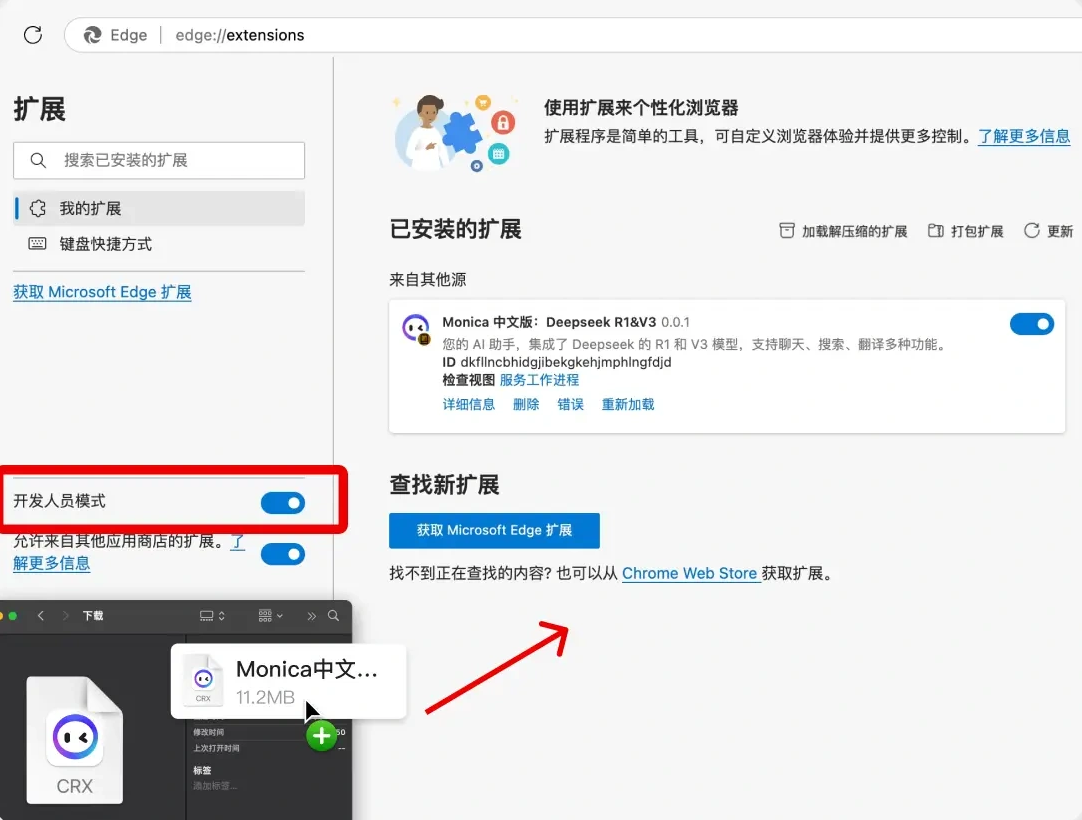
Task: Open the 获取 Microsoft Edge 扩展 sidebar link
Action: click(102, 292)
